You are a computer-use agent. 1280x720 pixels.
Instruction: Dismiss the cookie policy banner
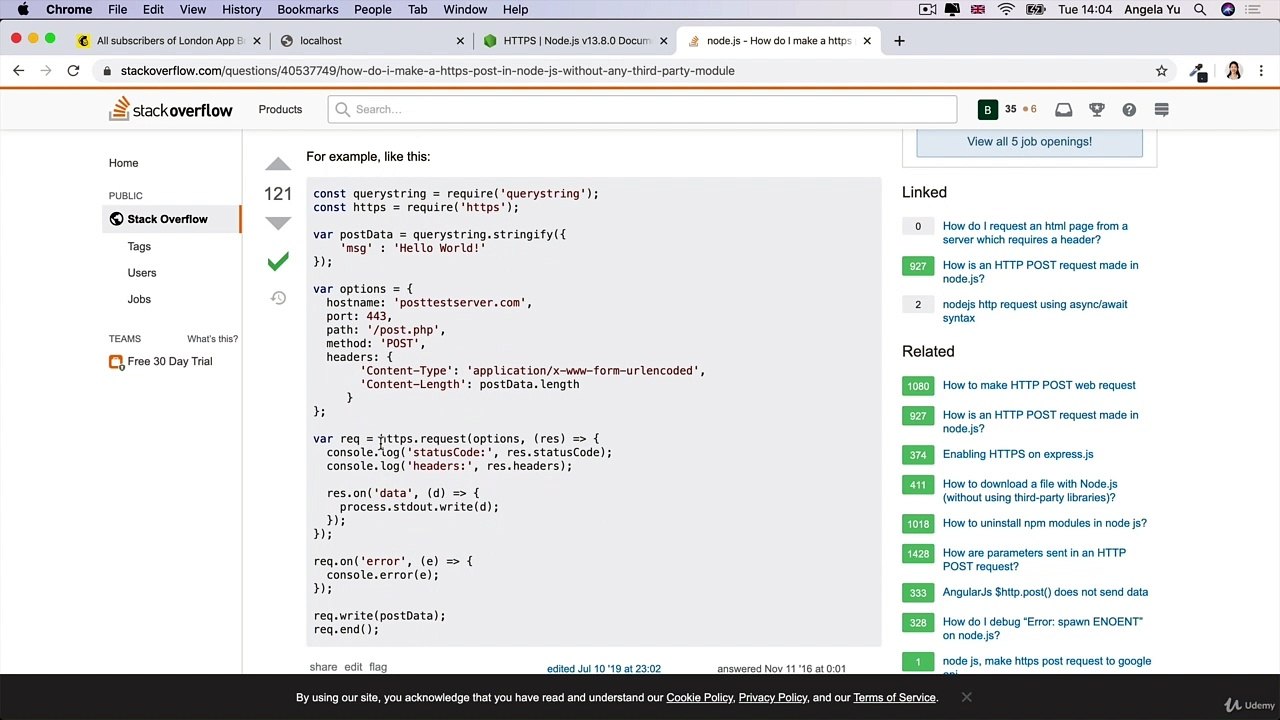pyautogui.click(x=966, y=697)
